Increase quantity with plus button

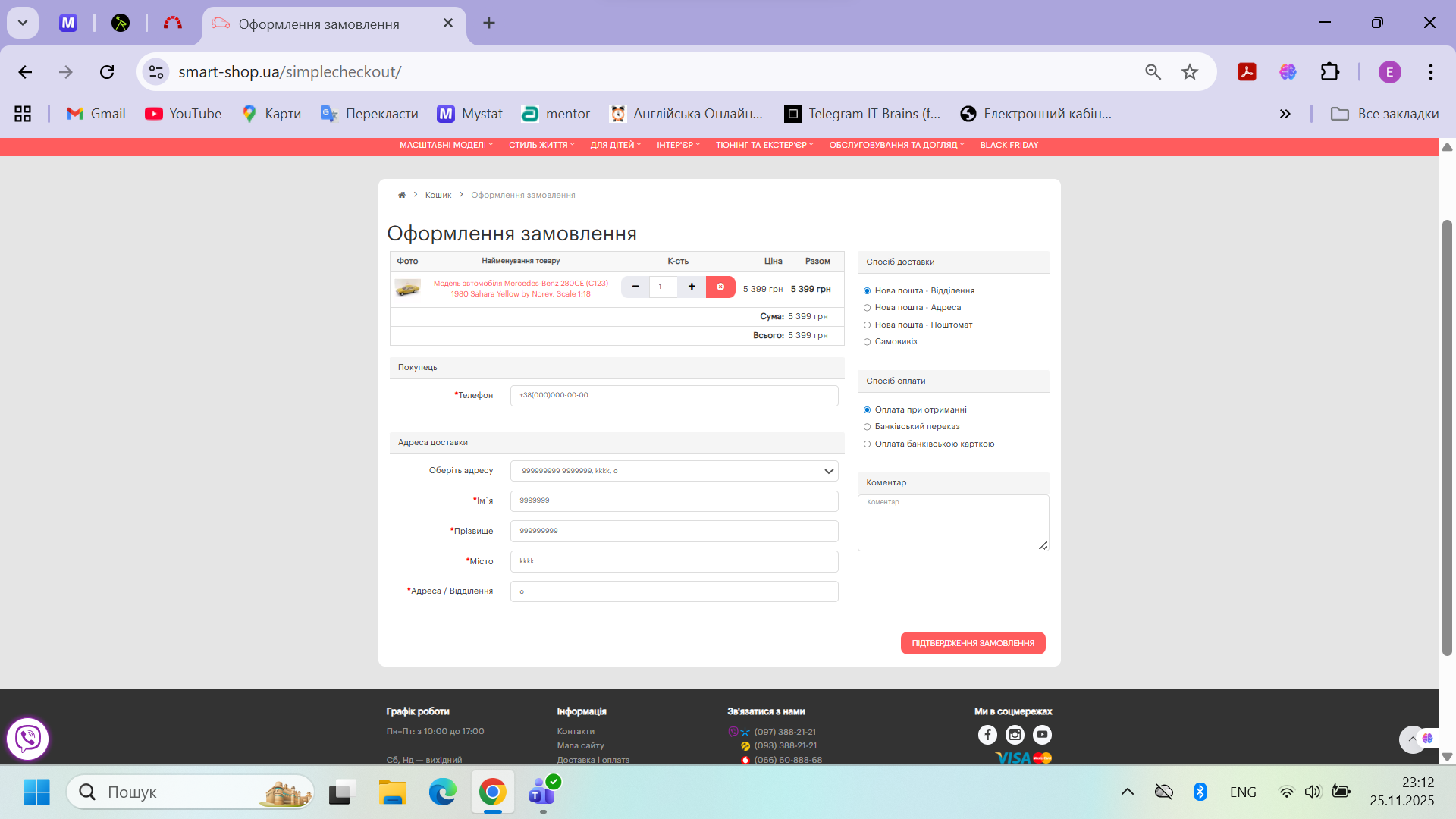[x=692, y=287]
